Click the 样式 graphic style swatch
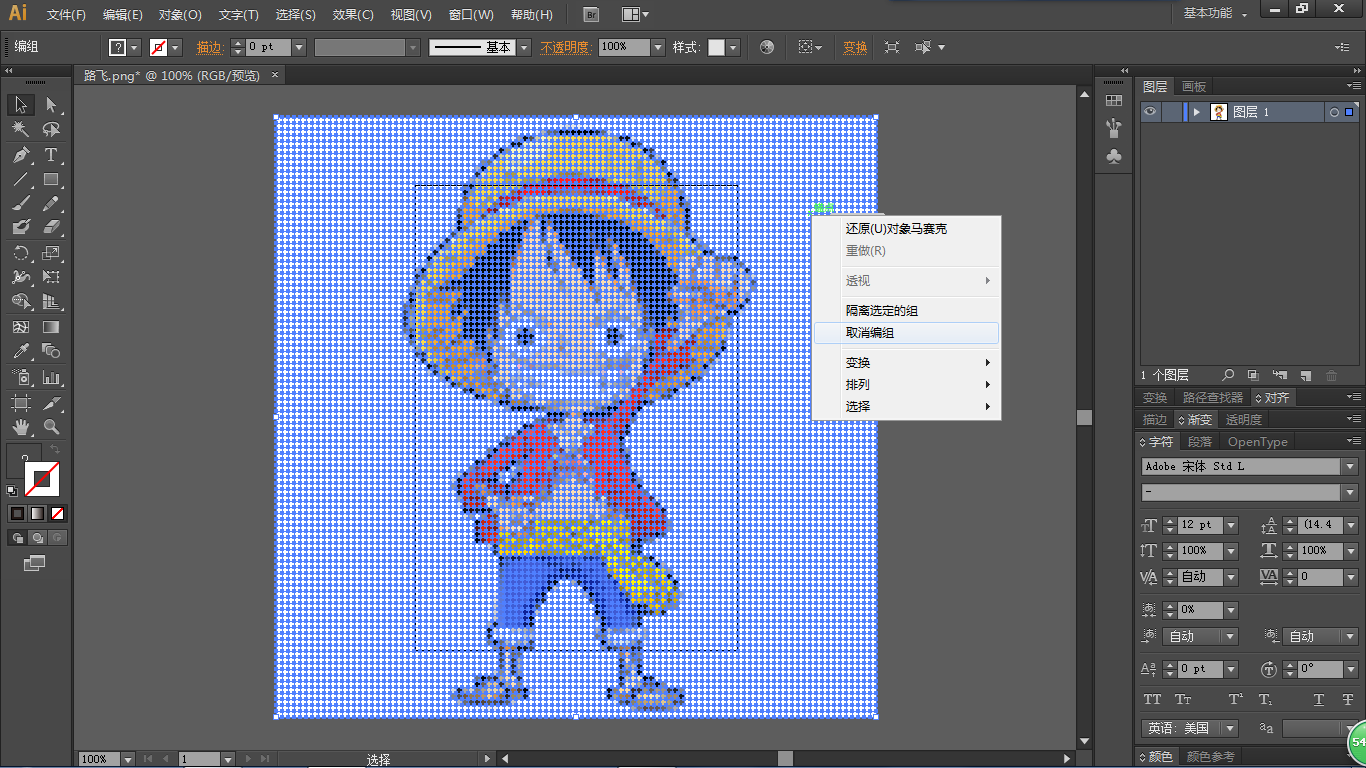This screenshot has height=768, width=1366. click(716, 47)
